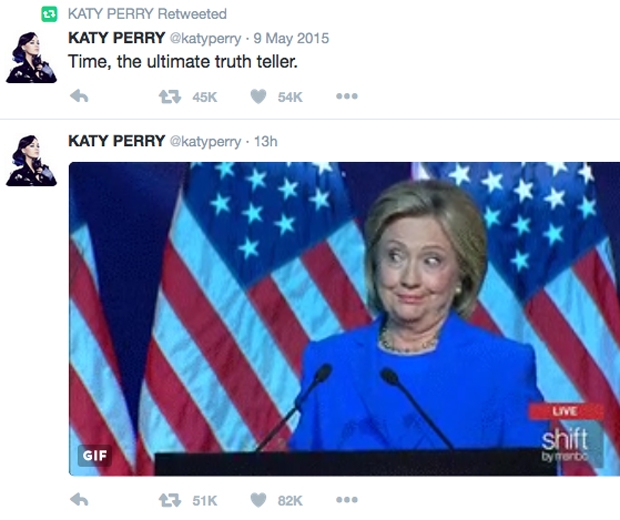
Task: Reply to the 13h GIF tweet
Action: click(79, 500)
